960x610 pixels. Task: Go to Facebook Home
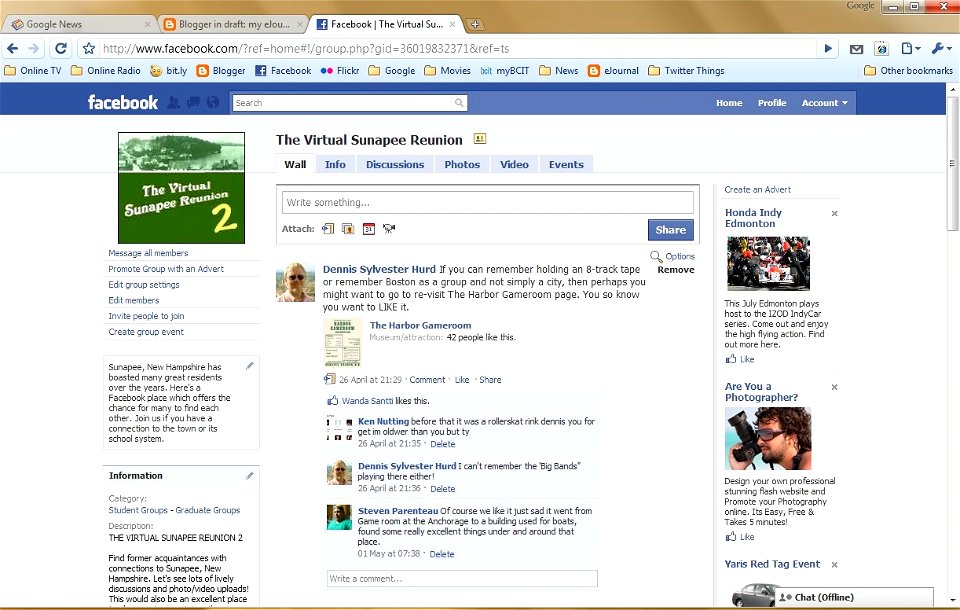[729, 103]
